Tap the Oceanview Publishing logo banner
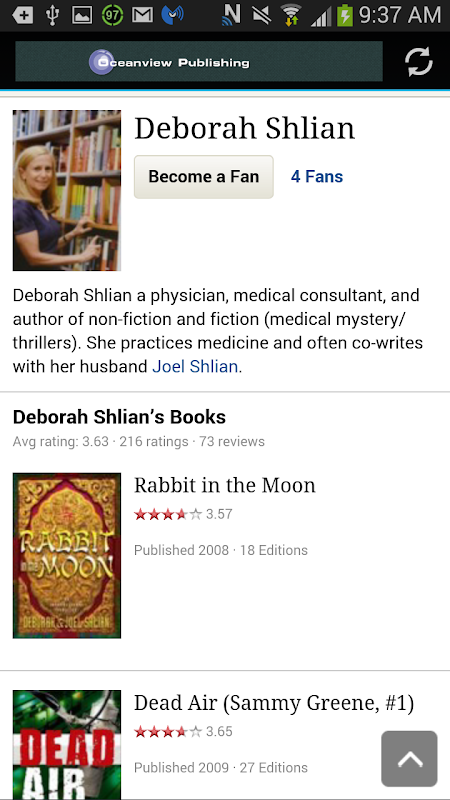This screenshot has height=800, width=450. point(199,62)
